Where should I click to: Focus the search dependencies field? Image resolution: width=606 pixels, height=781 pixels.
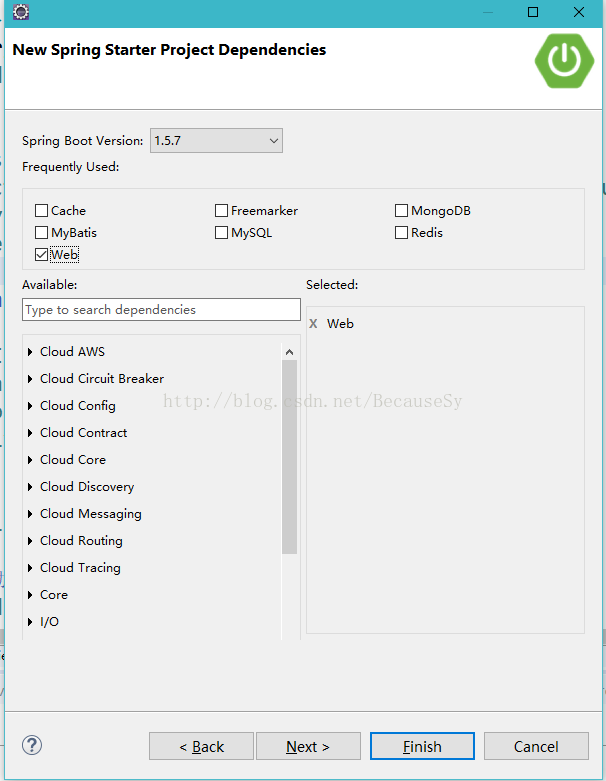pos(161,310)
